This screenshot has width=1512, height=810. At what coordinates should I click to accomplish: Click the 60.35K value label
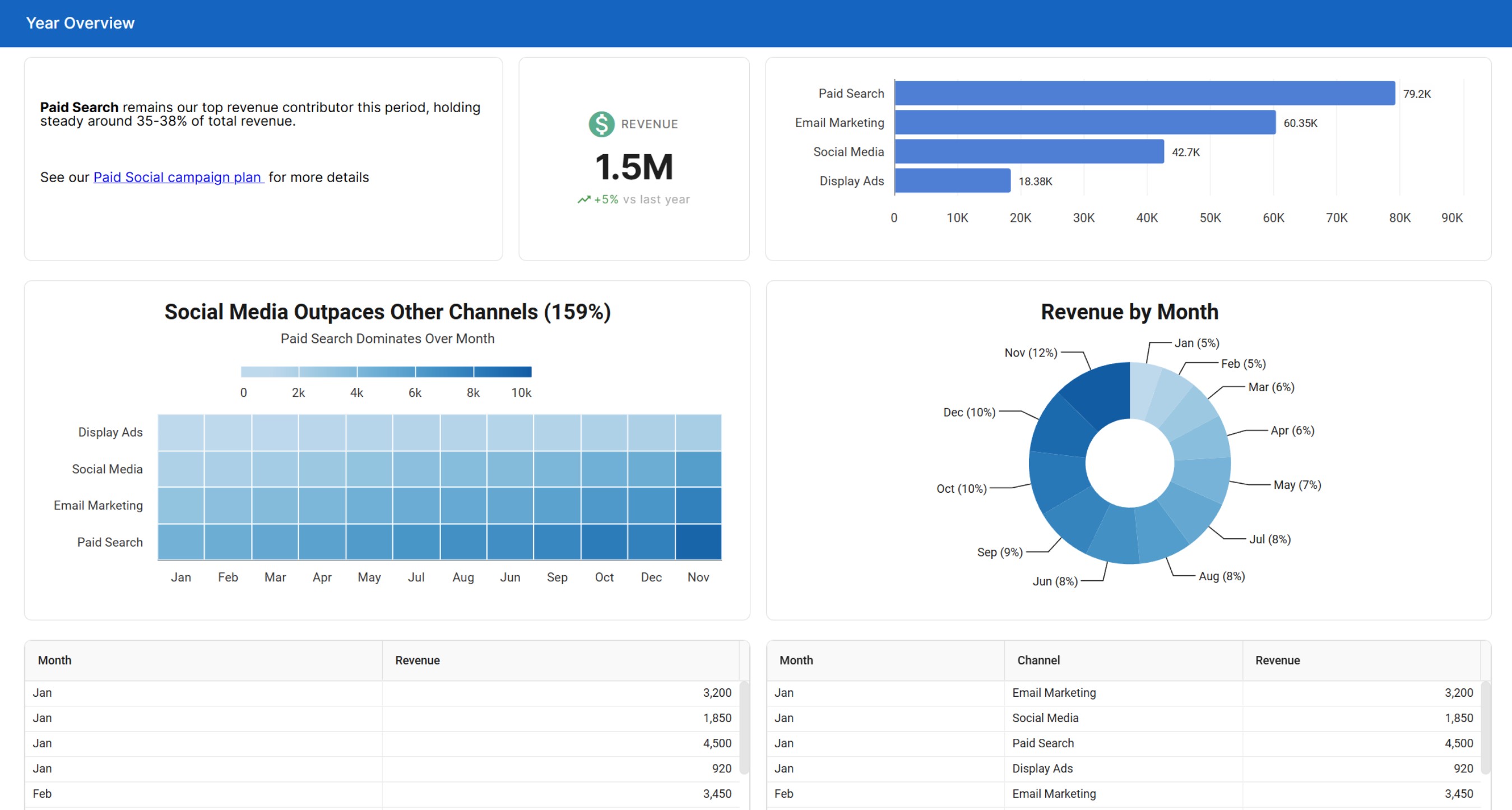1300,123
